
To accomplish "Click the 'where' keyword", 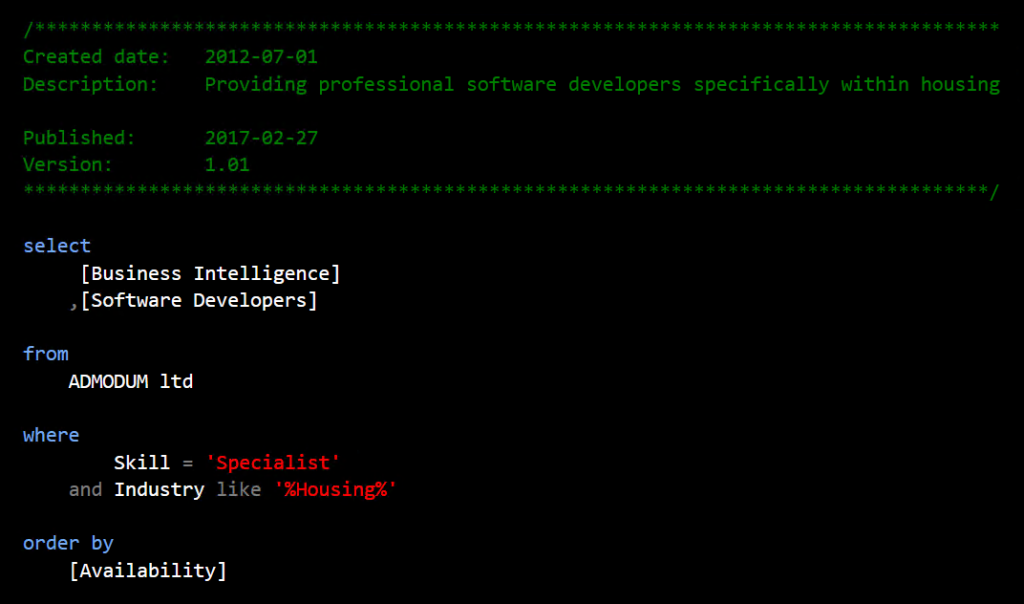I will point(51,435).
